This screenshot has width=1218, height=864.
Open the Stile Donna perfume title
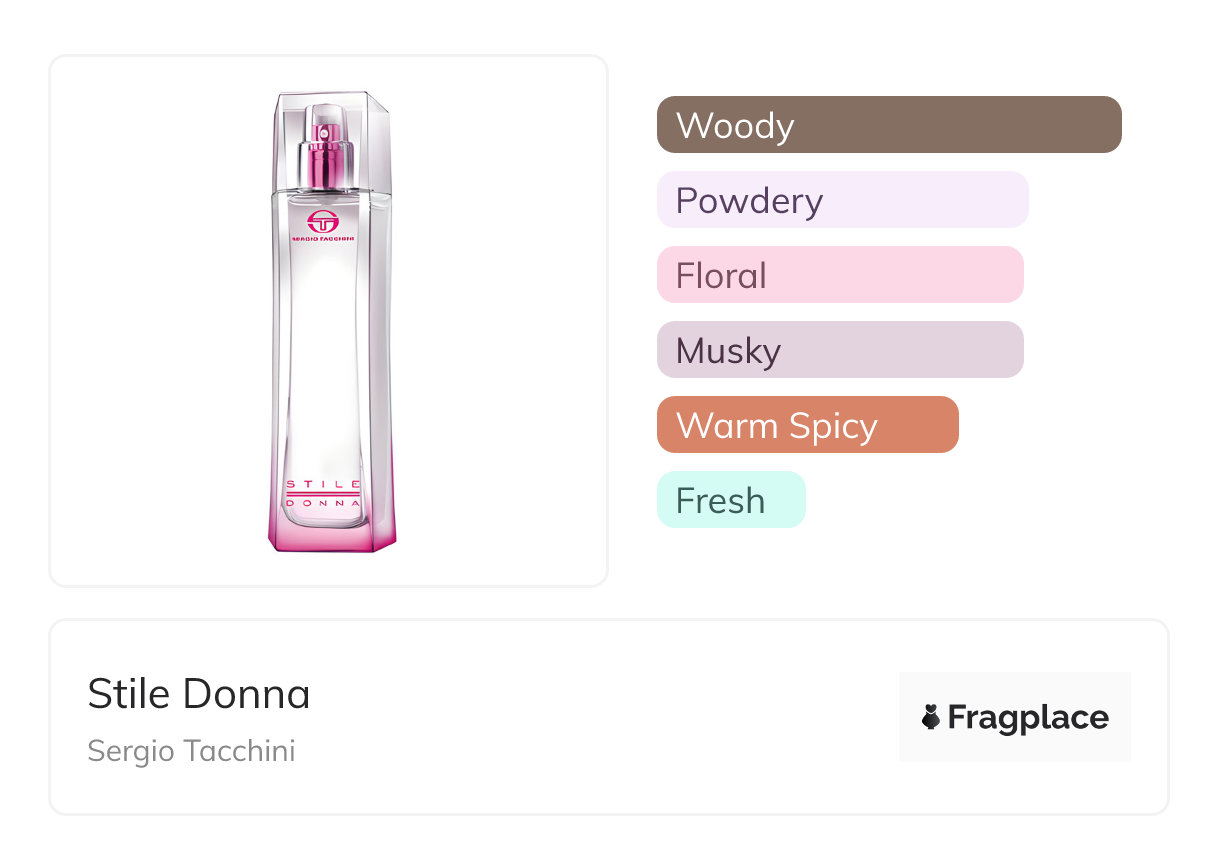(199, 694)
